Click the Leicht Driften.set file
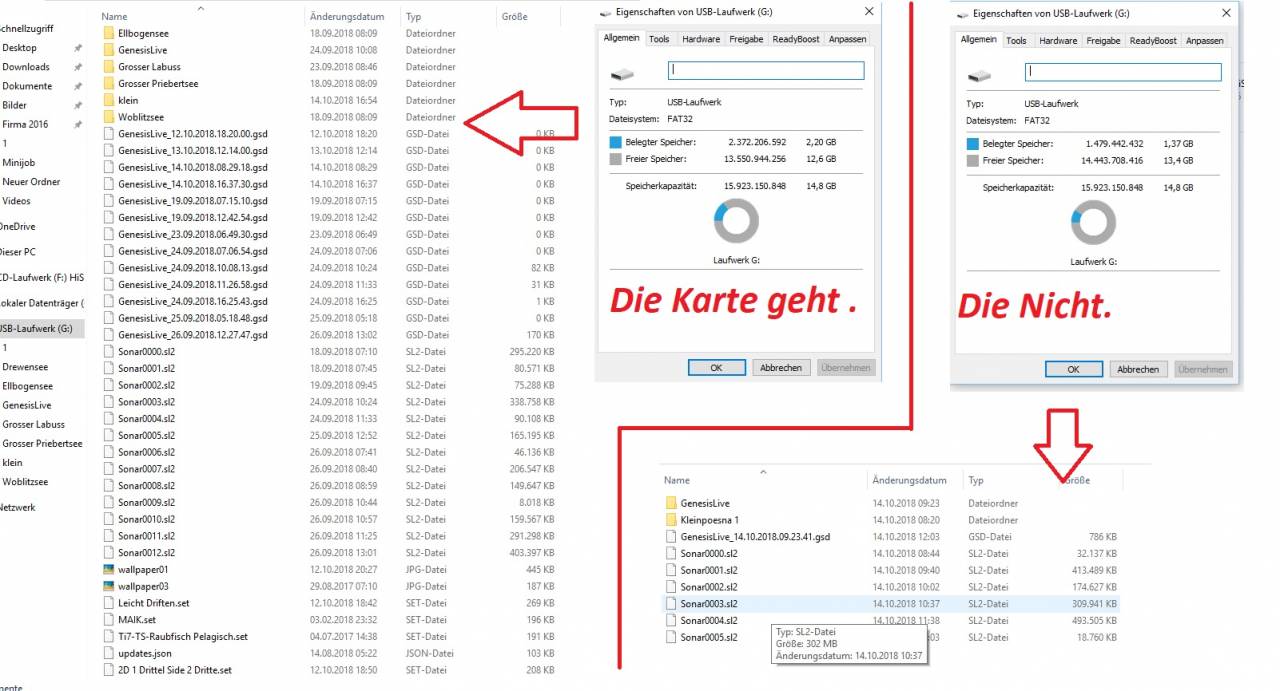The width and height of the screenshot is (1280, 691). pos(153,603)
